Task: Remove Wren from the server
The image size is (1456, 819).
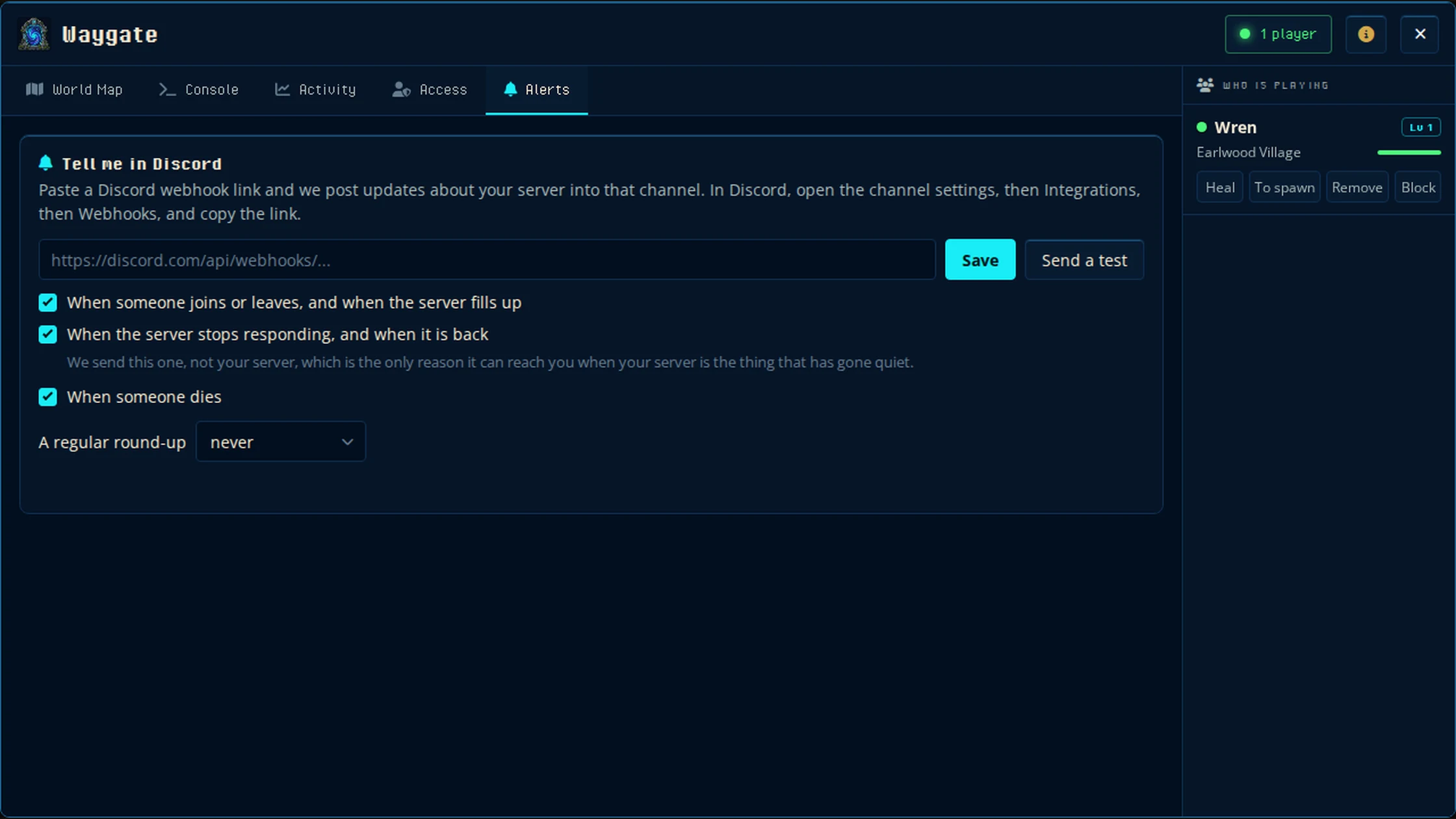Action: point(1357,187)
